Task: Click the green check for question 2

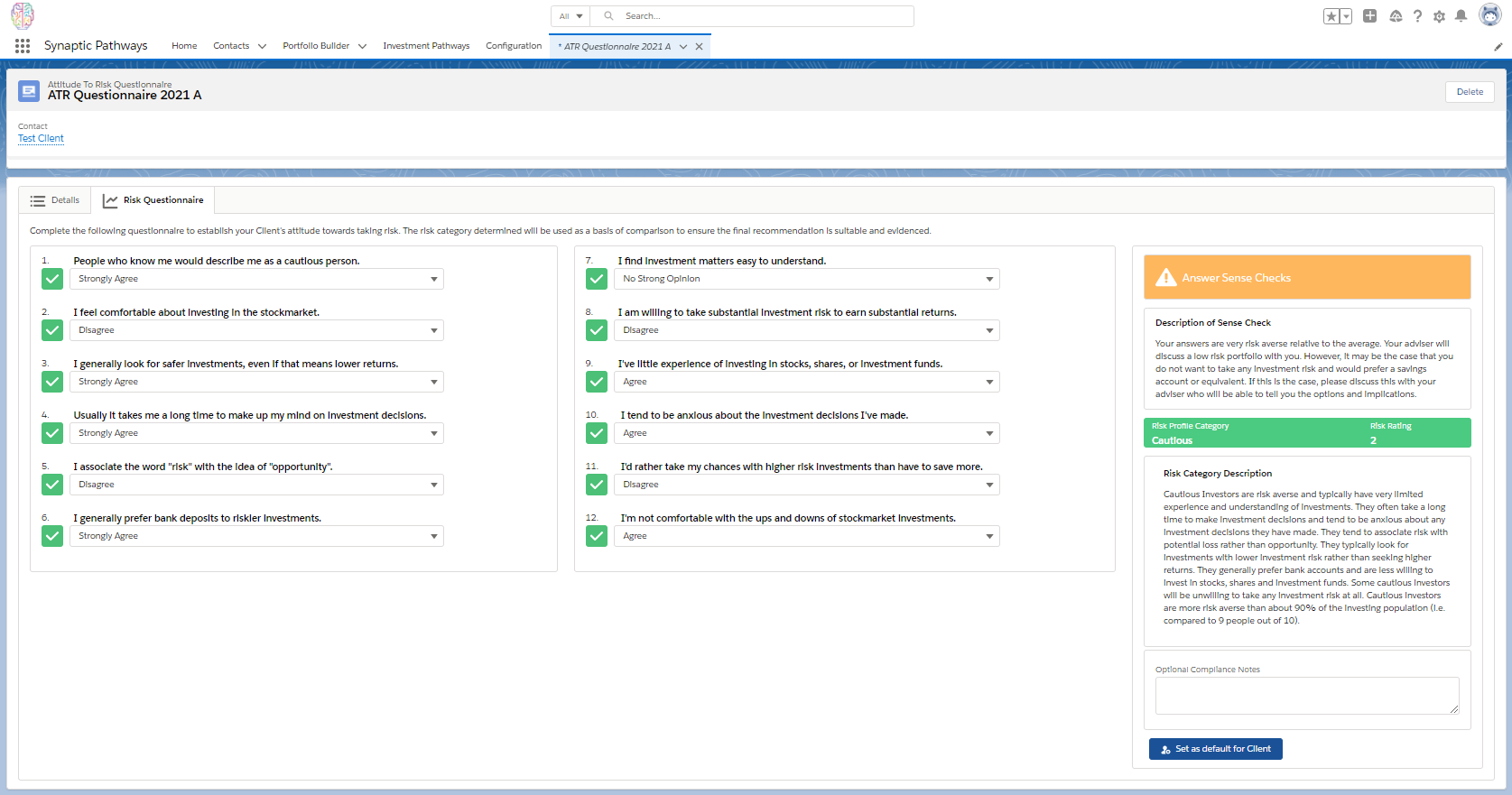Action: [52, 330]
